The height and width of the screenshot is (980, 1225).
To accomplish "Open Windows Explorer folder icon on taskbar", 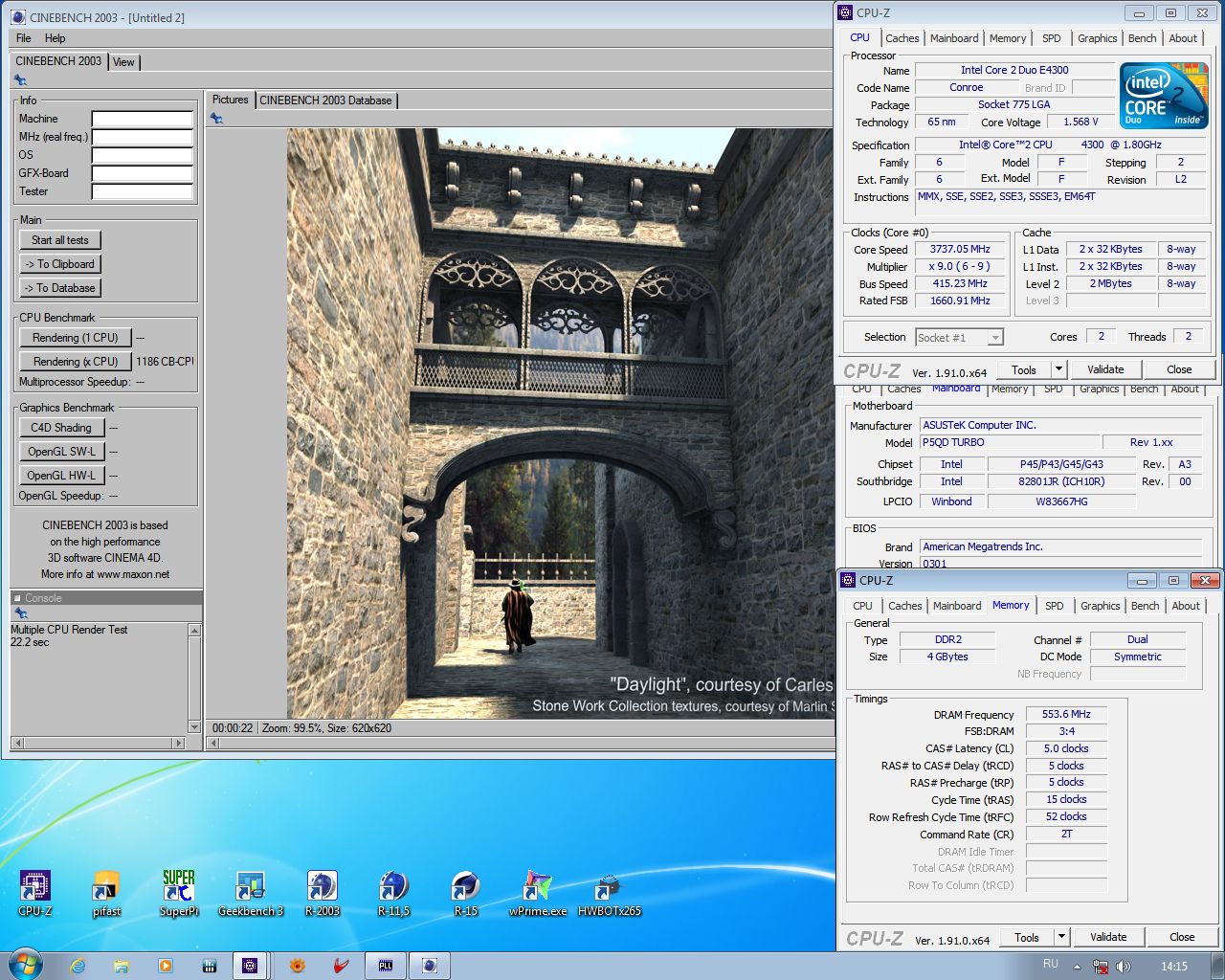I will 122,966.
